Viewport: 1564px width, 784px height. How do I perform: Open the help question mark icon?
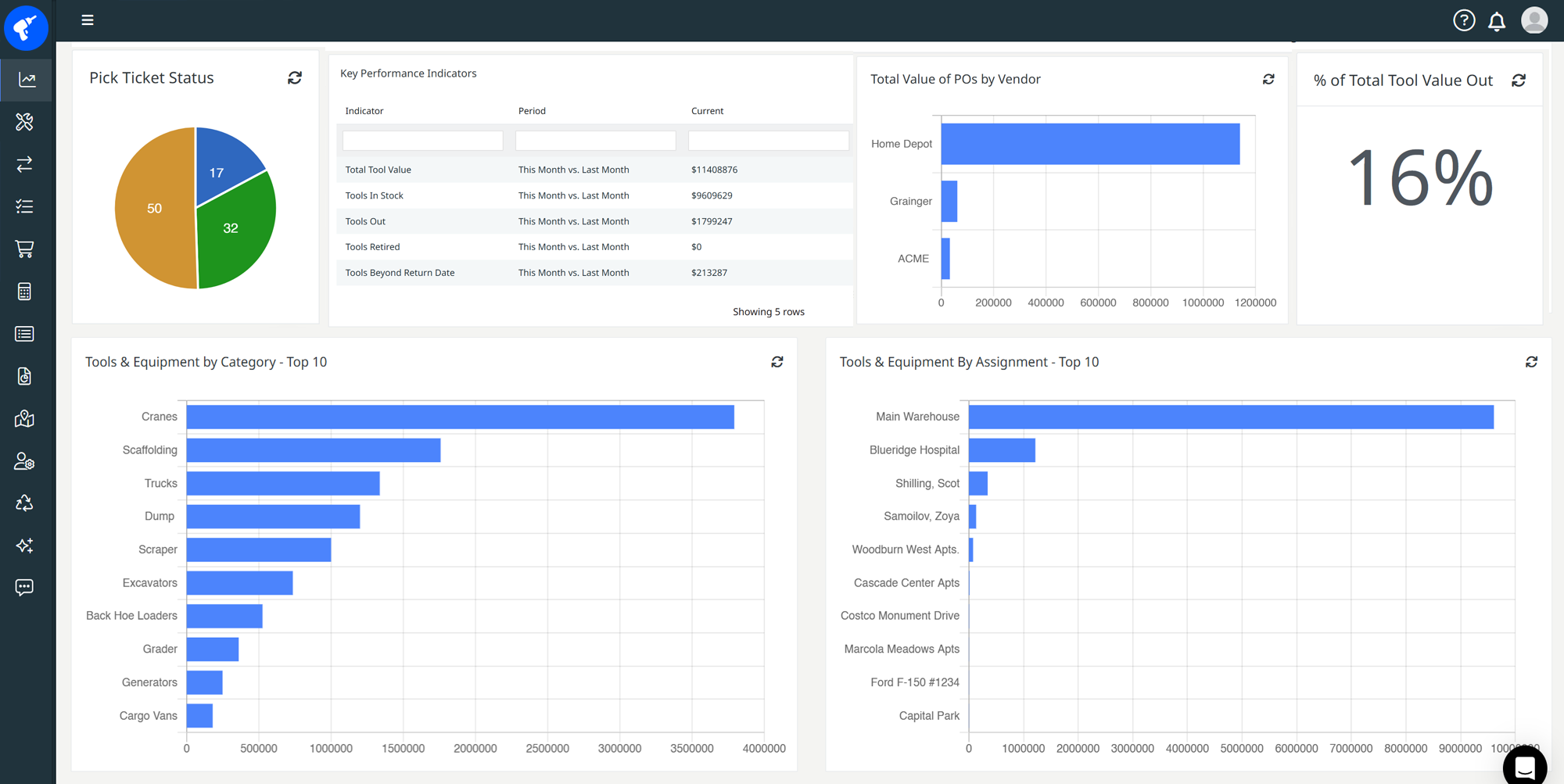coord(1464,20)
